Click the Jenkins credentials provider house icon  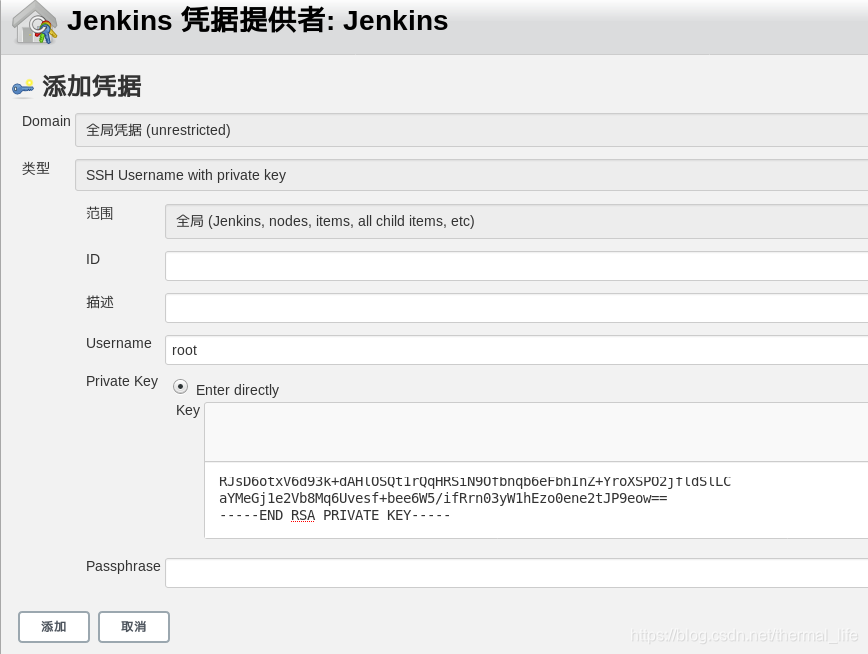[34, 24]
